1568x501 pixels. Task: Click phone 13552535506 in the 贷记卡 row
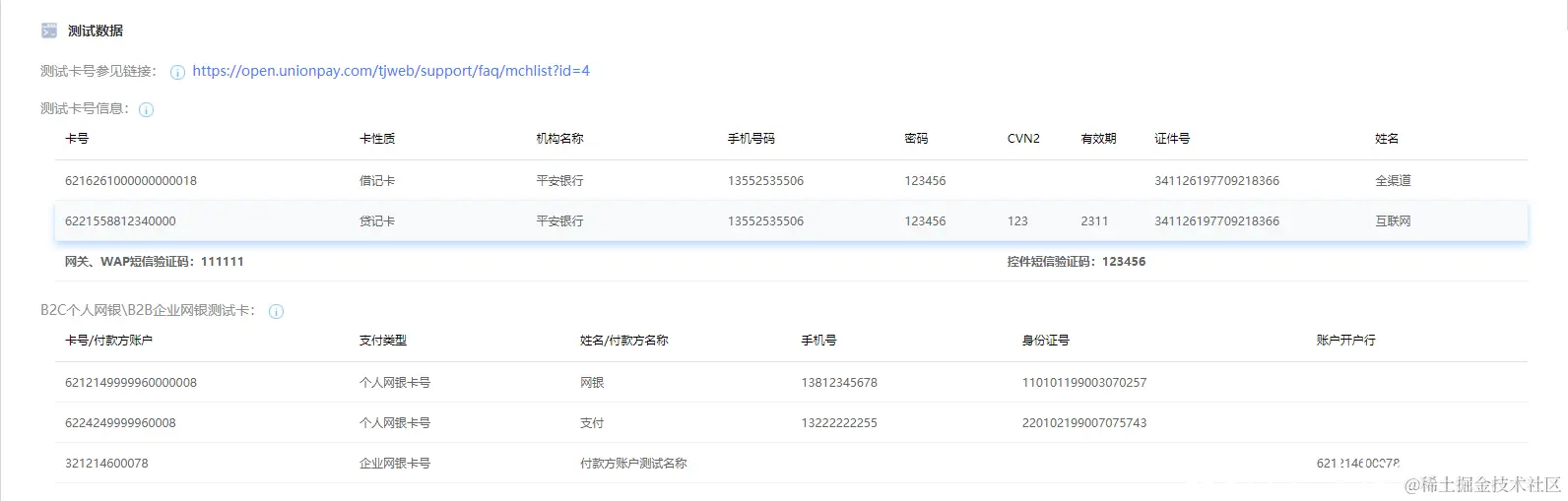click(765, 221)
